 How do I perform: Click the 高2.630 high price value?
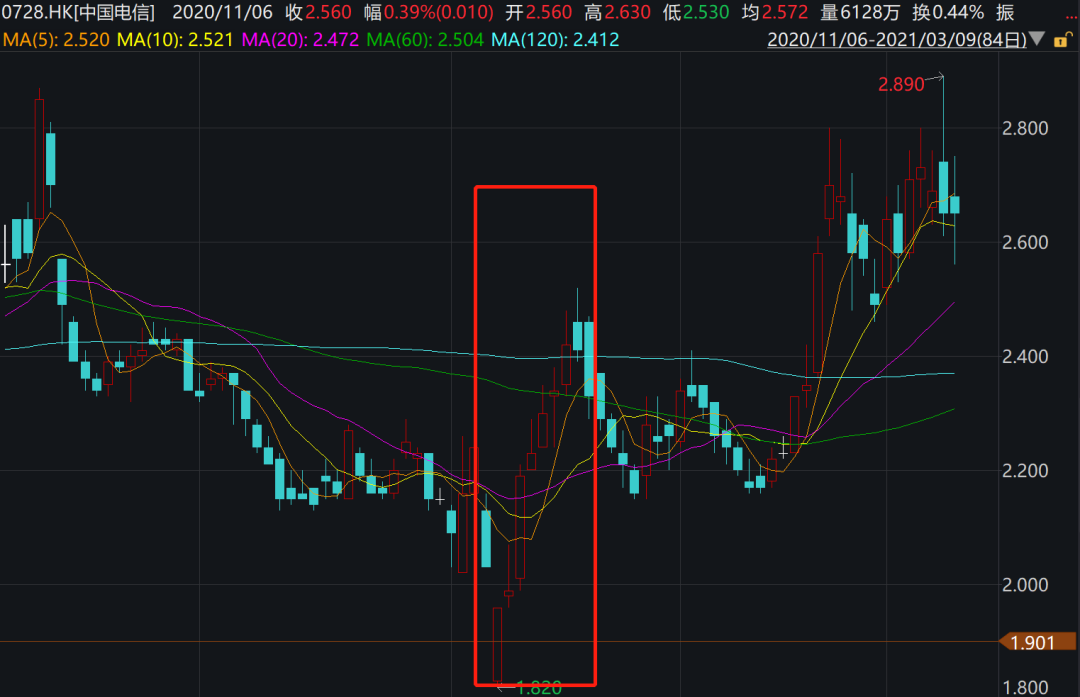click(617, 12)
